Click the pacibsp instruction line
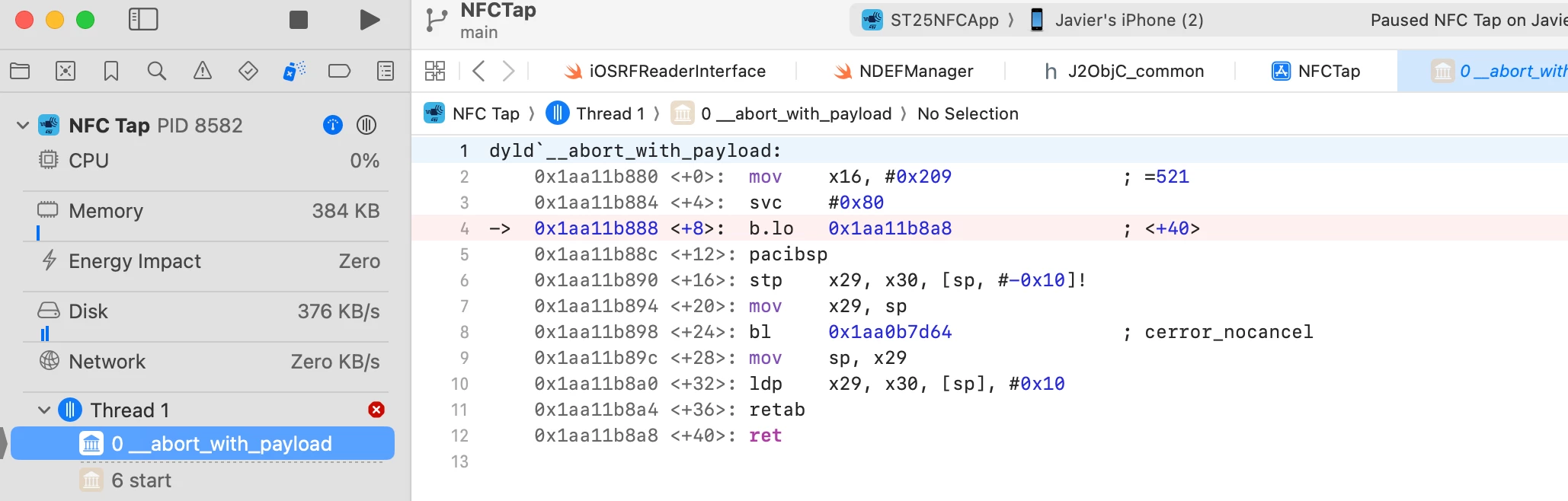The height and width of the screenshot is (501, 1568). [x=789, y=254]
